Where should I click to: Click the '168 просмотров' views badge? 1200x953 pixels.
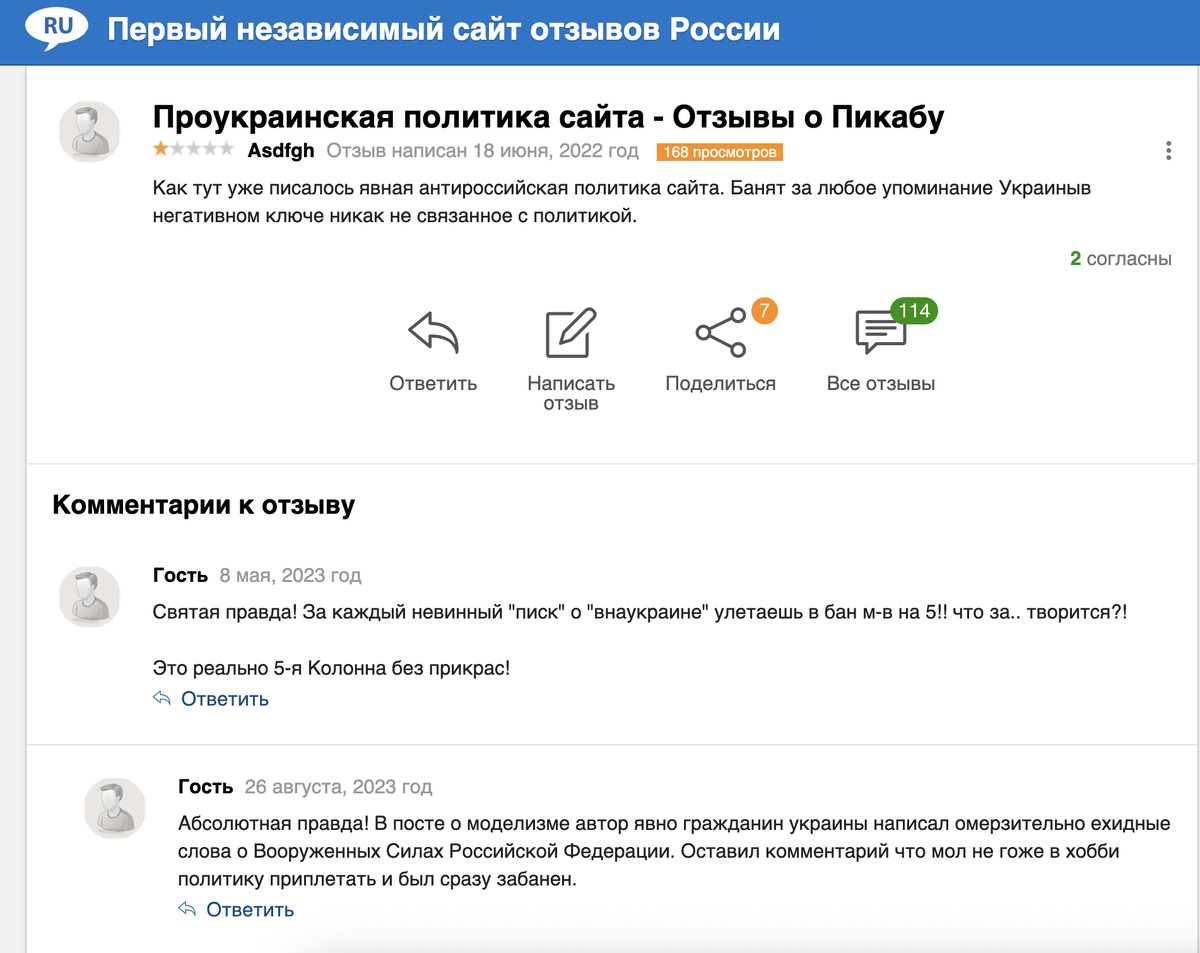[x=719, y=152]
